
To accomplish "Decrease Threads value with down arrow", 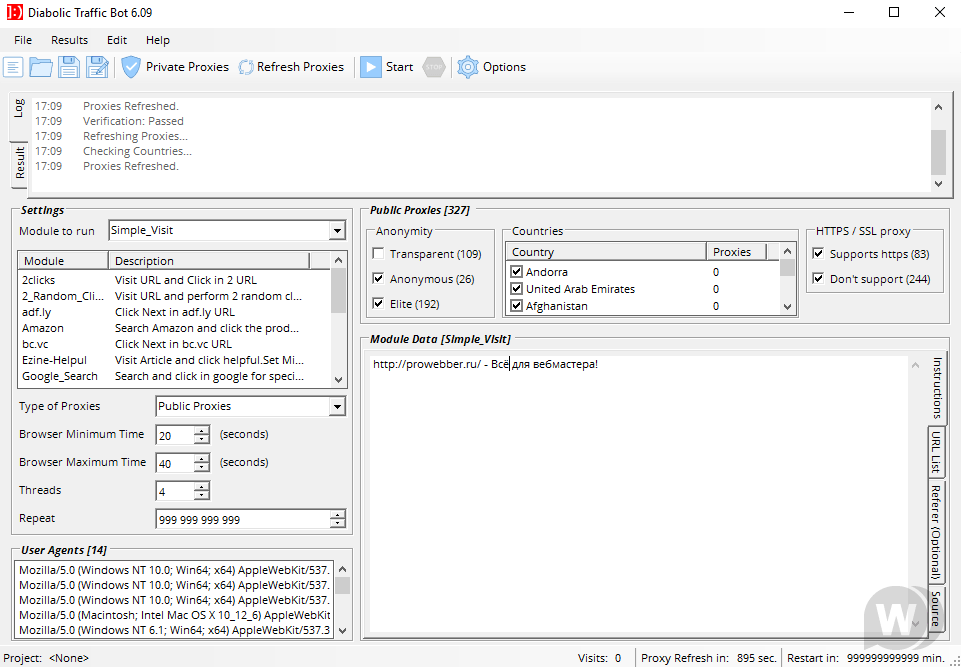I will click(x=202, y=495).
